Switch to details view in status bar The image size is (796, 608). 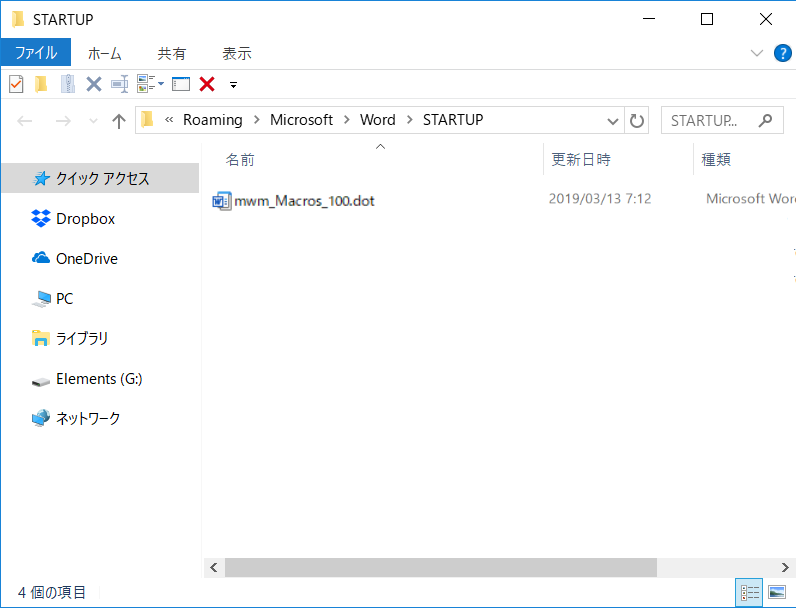[x=750, y=593]
